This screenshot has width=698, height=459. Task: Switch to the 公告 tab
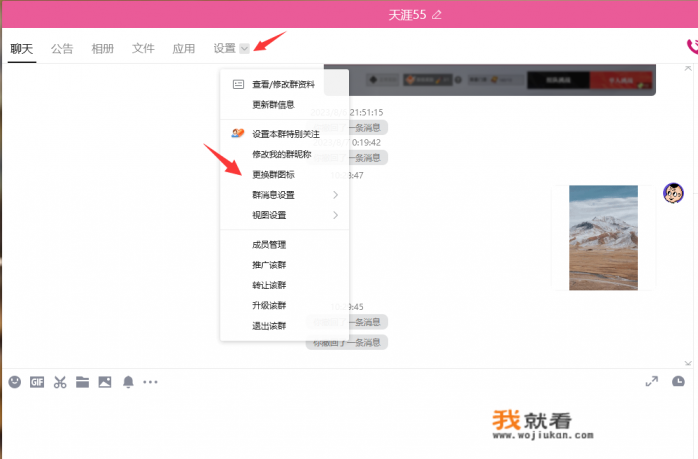62,49
